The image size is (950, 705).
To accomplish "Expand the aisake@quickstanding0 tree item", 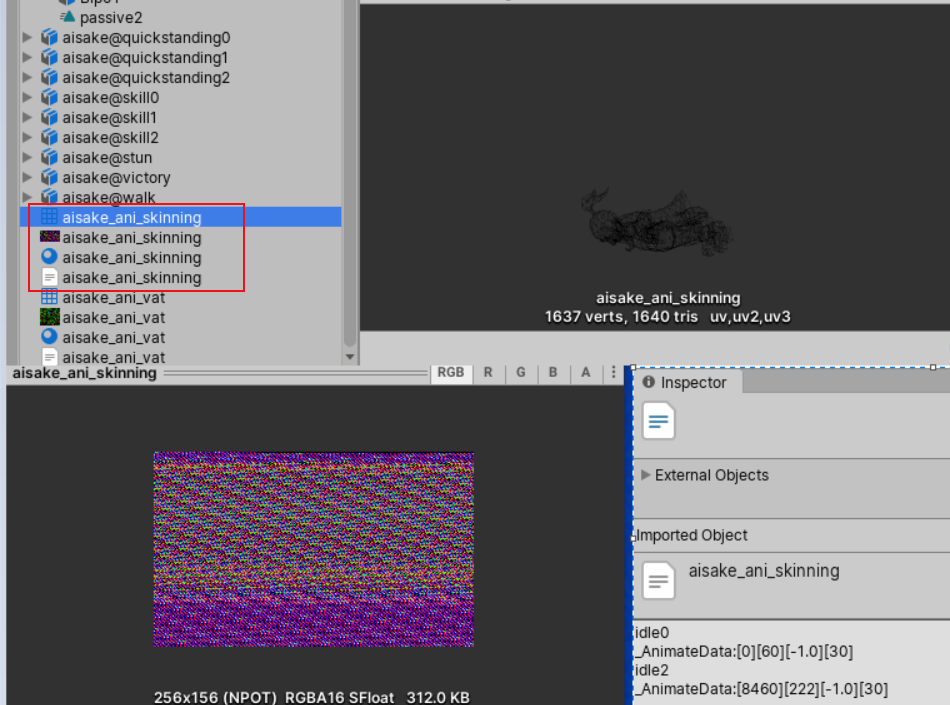I will pyautogui.click(x=27, y=38).
